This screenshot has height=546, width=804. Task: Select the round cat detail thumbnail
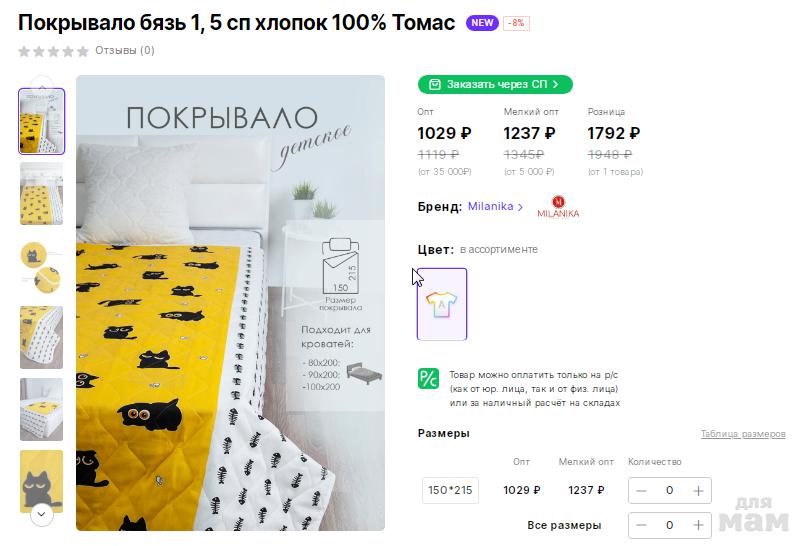(x=41, y=265)
